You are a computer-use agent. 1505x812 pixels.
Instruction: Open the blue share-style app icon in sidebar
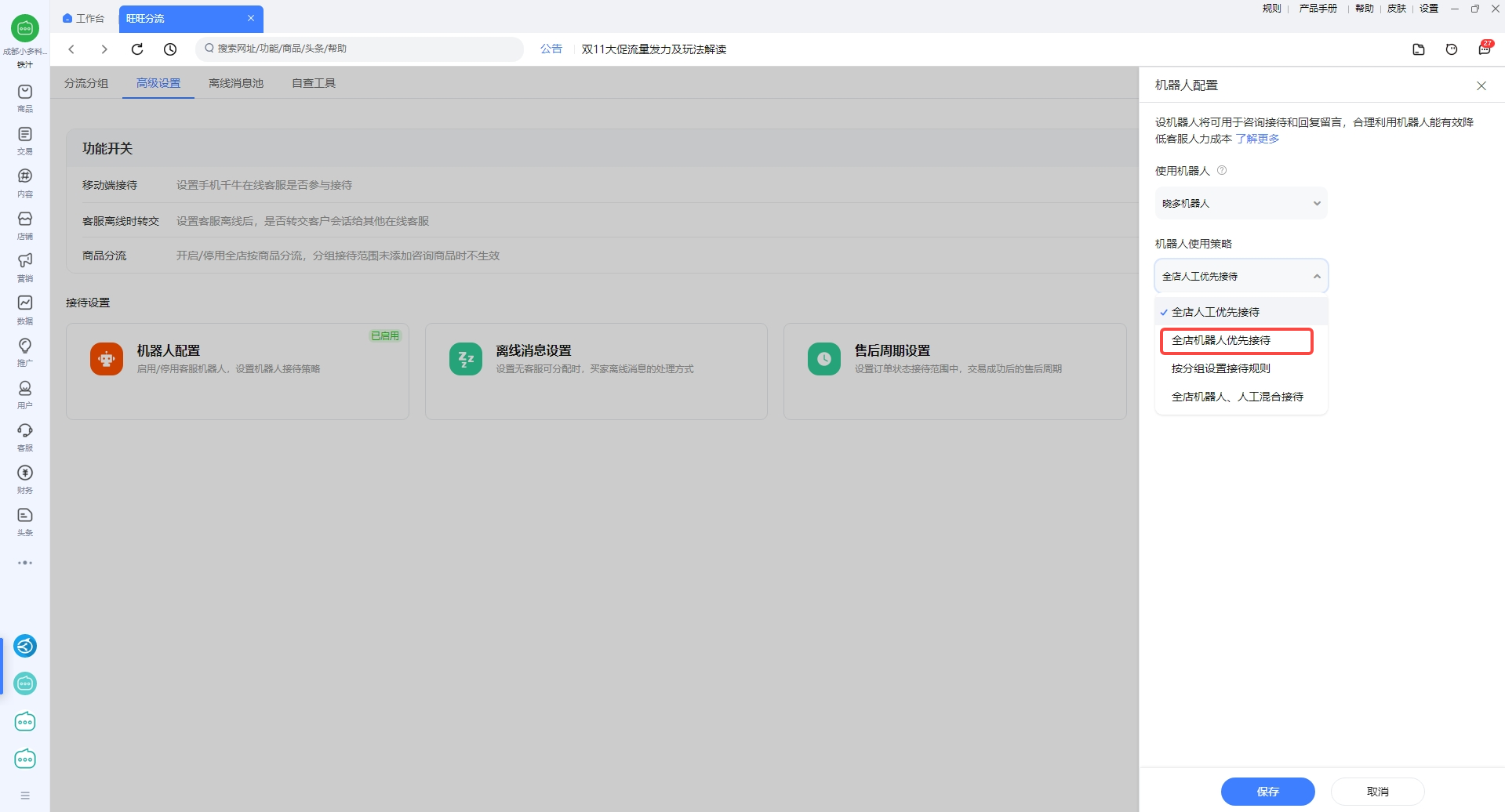pyautogui.click(x=25, y=646)
